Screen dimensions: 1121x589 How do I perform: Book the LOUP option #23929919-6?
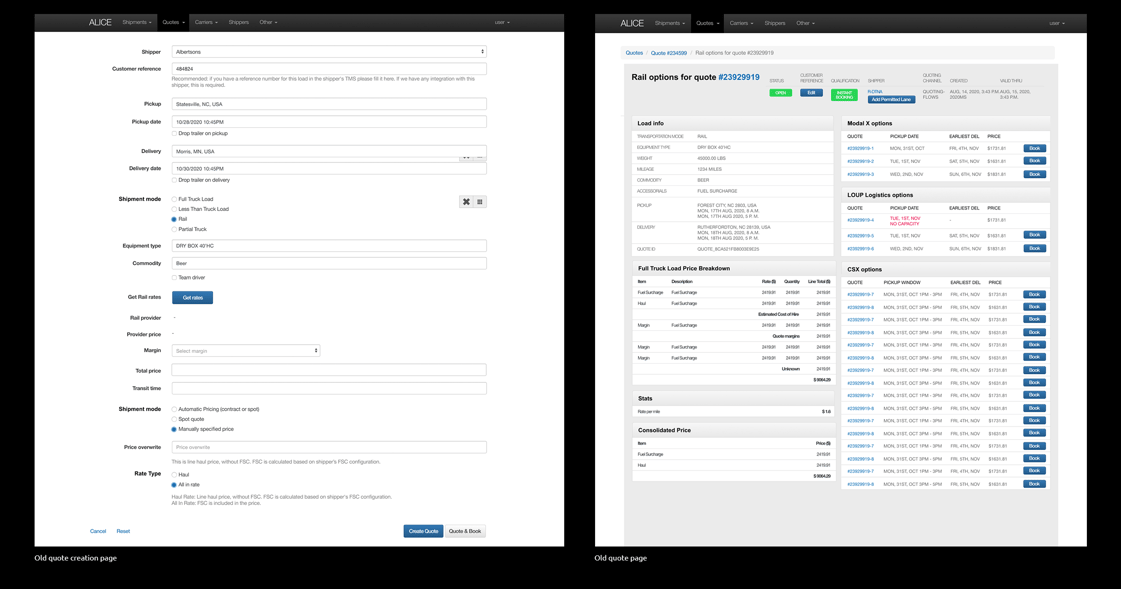click(x=1034, y=248)
